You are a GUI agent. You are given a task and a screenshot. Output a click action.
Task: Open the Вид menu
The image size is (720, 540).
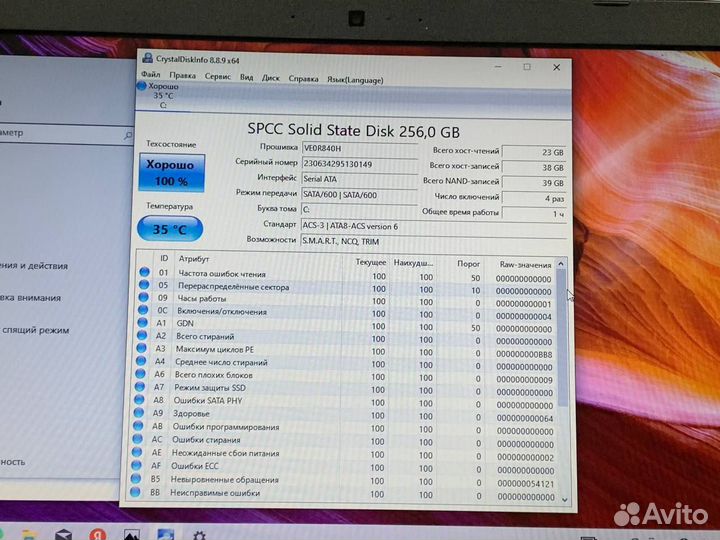point(247,77)
